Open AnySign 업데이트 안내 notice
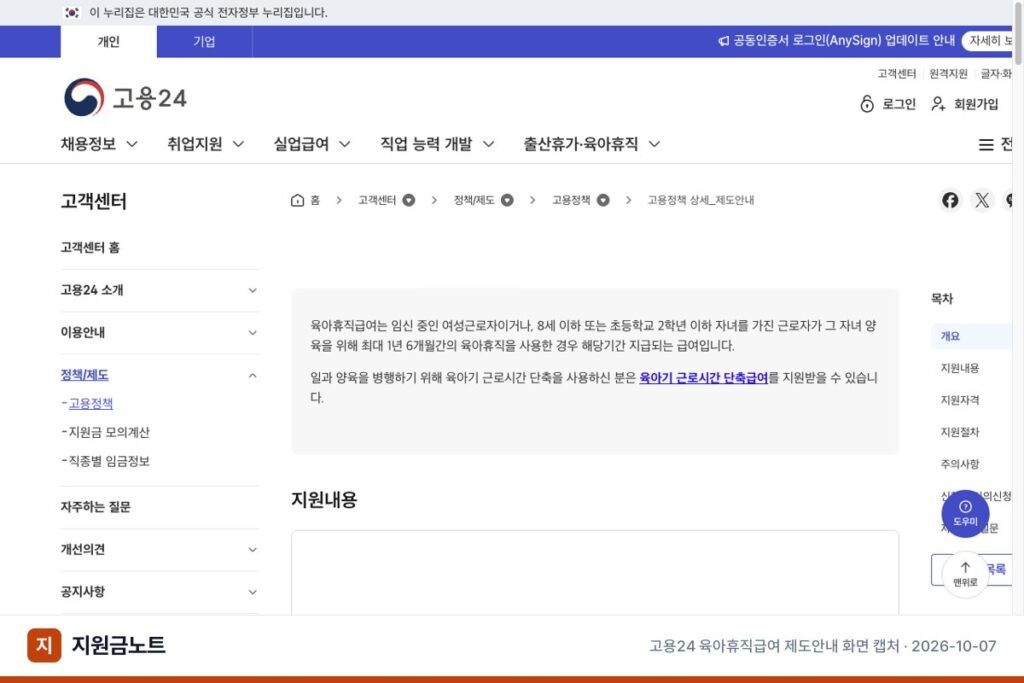The height and width of the screenshot is (683, 1024). click(844, 40)
